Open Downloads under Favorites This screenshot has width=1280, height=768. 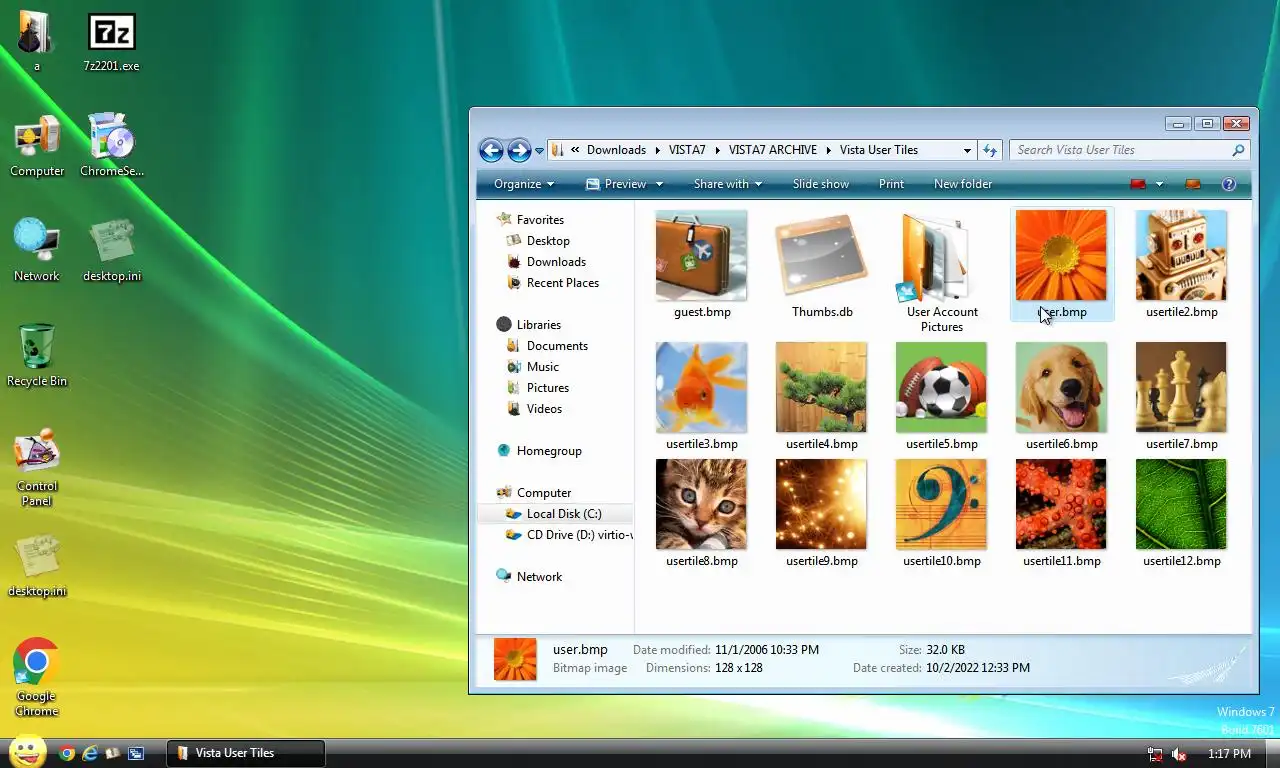[556, 262]
